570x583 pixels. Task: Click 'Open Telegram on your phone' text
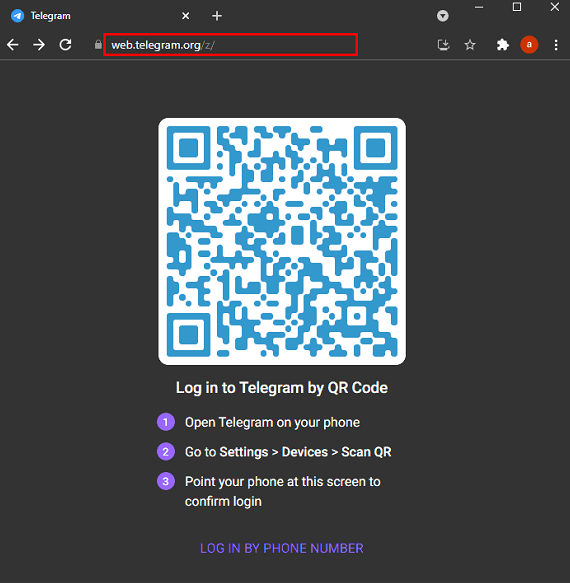tap(272, 422)
